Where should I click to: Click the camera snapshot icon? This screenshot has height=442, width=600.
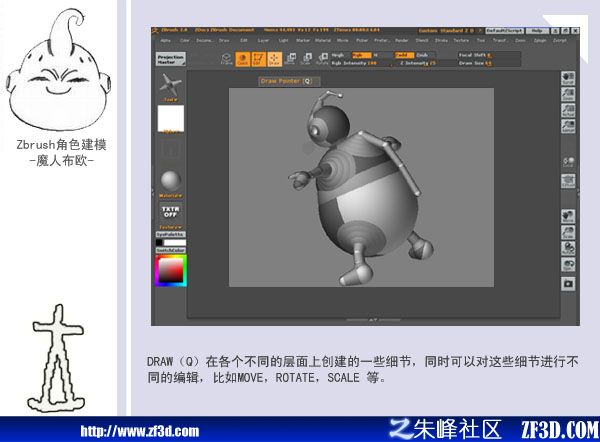point(568,284)
